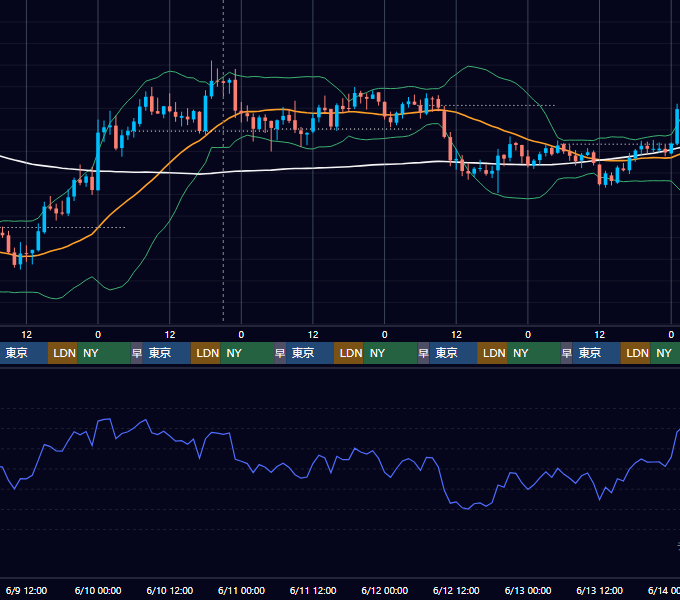The image size is (680, 600).
Task: Select the LDN block left of 6/12 00:00 NY
Action: tap(349, 353)
